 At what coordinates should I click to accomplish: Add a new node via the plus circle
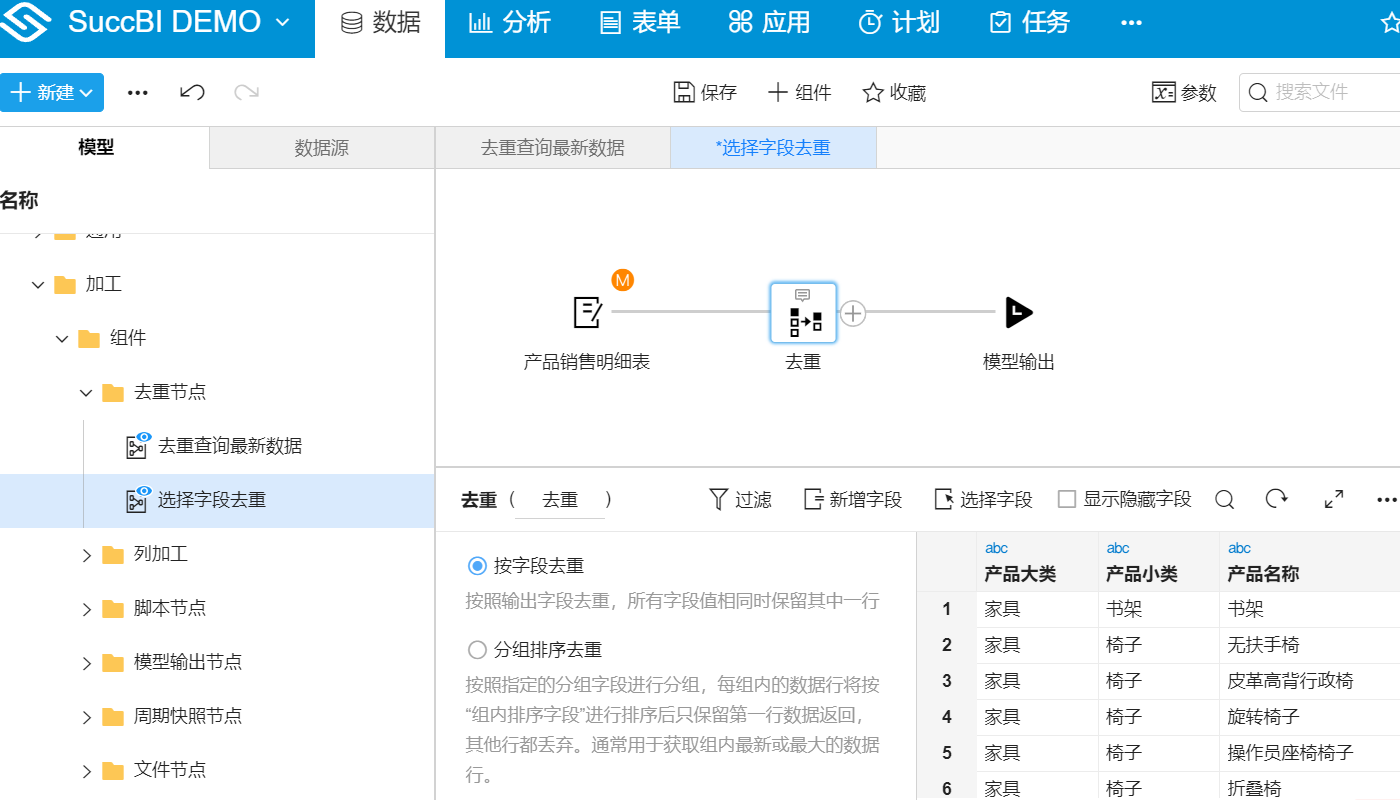[x=852, y=313]
